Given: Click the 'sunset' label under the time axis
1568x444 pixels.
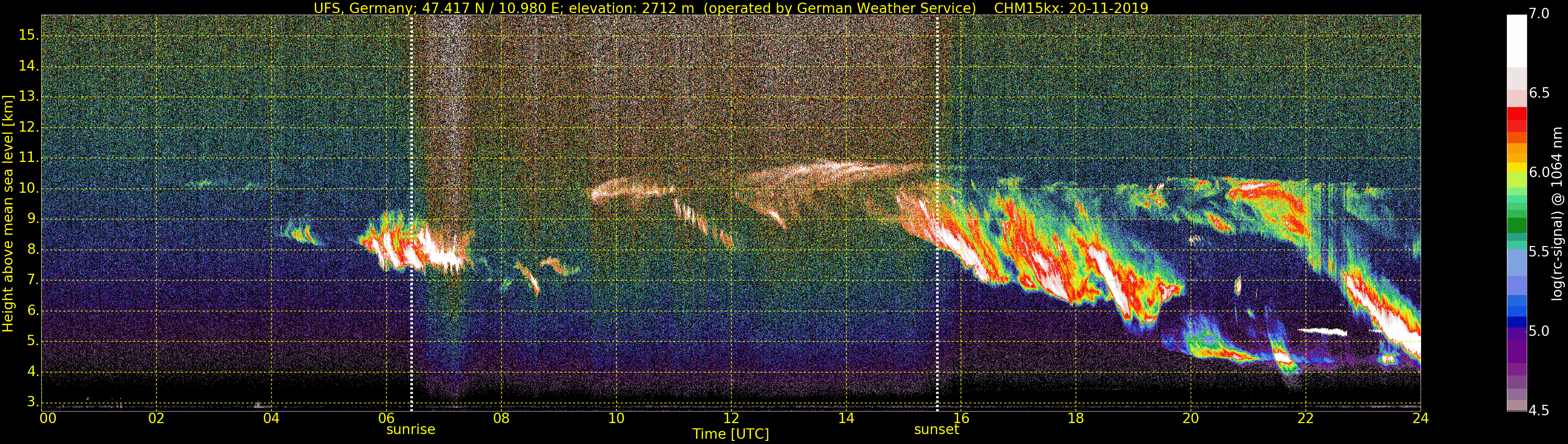Looking at the screenshot, I should coord(936,429).
